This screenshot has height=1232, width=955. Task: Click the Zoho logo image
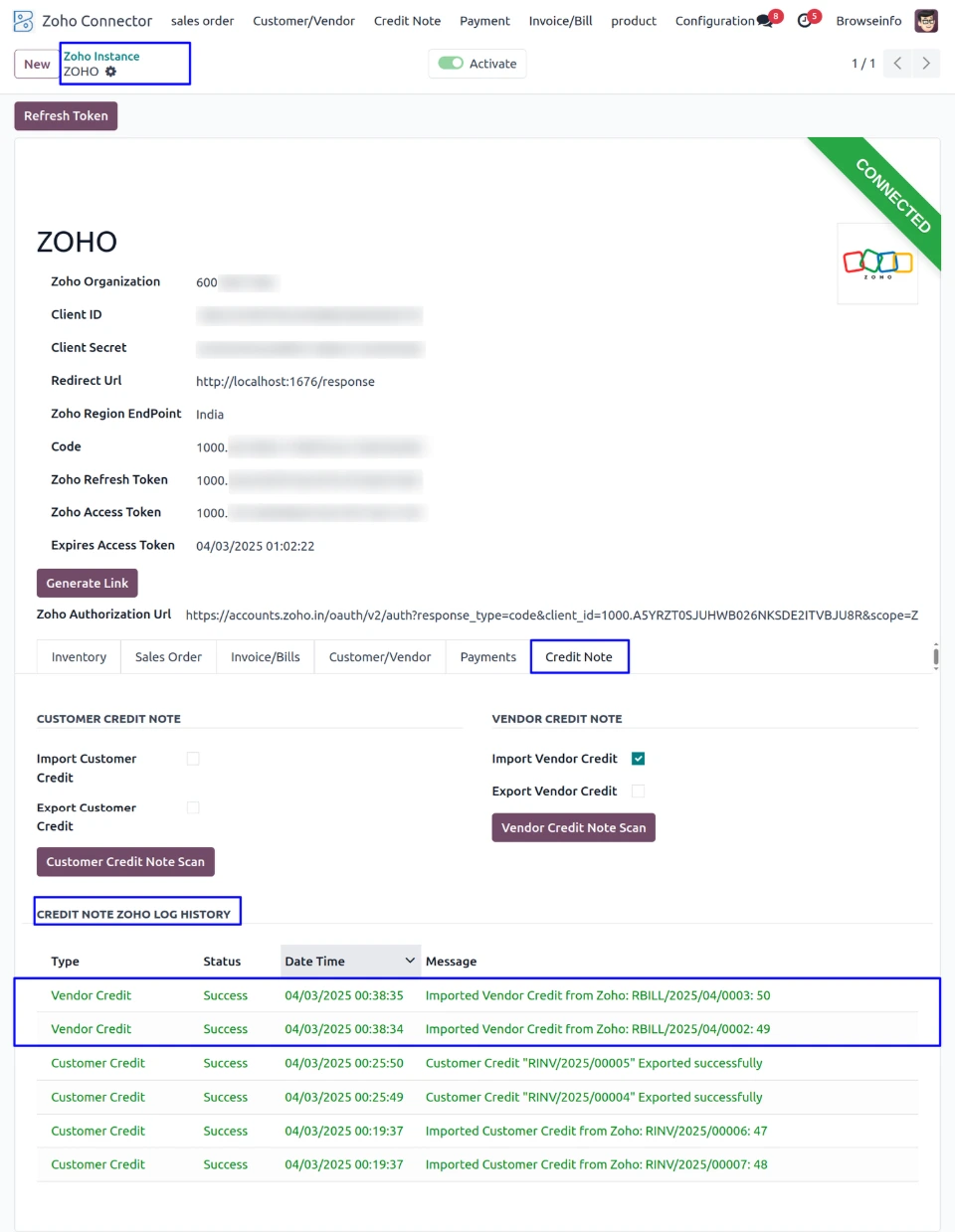(x=877, y=263)
